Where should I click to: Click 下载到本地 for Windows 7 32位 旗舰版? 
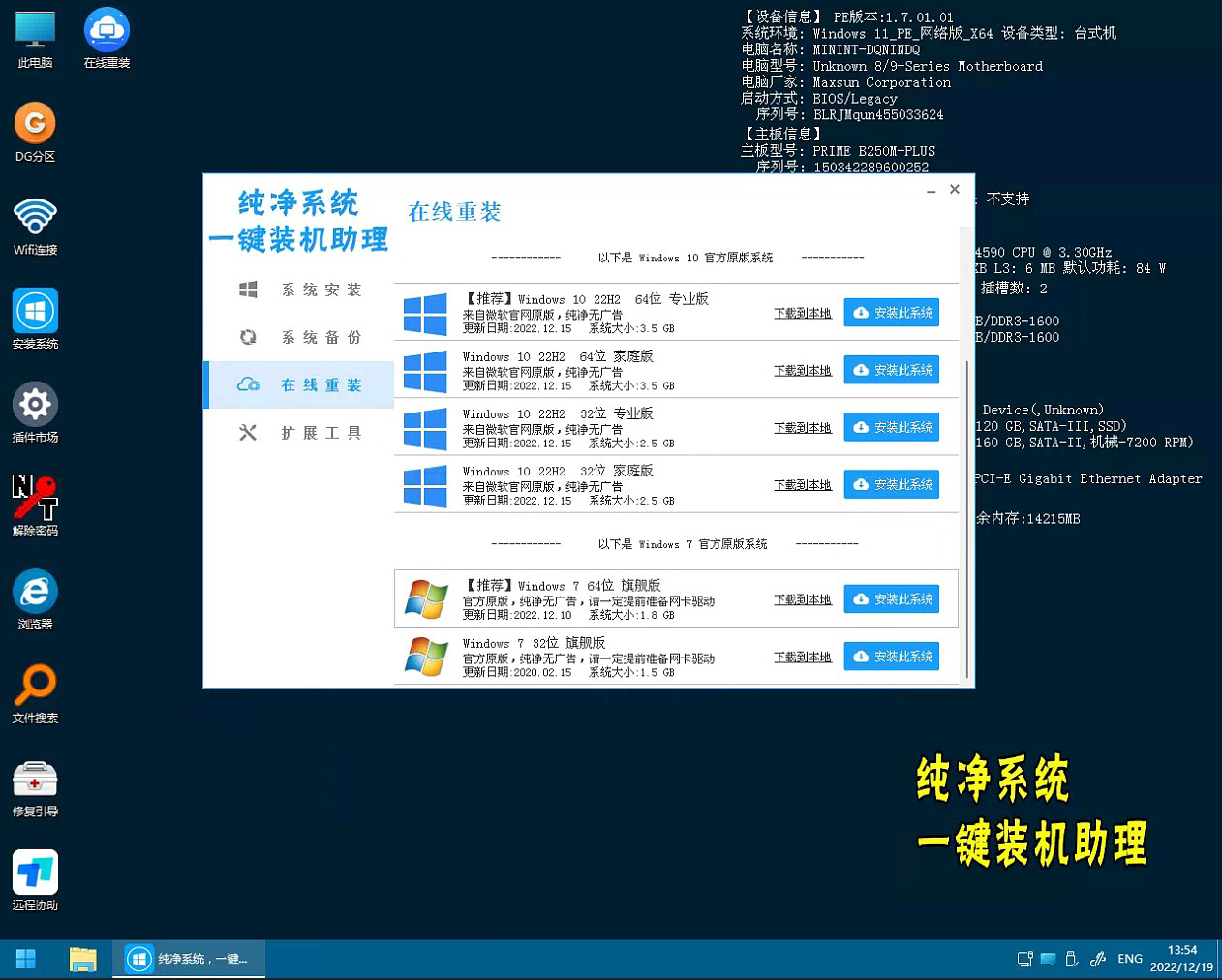tap(803, 657)
